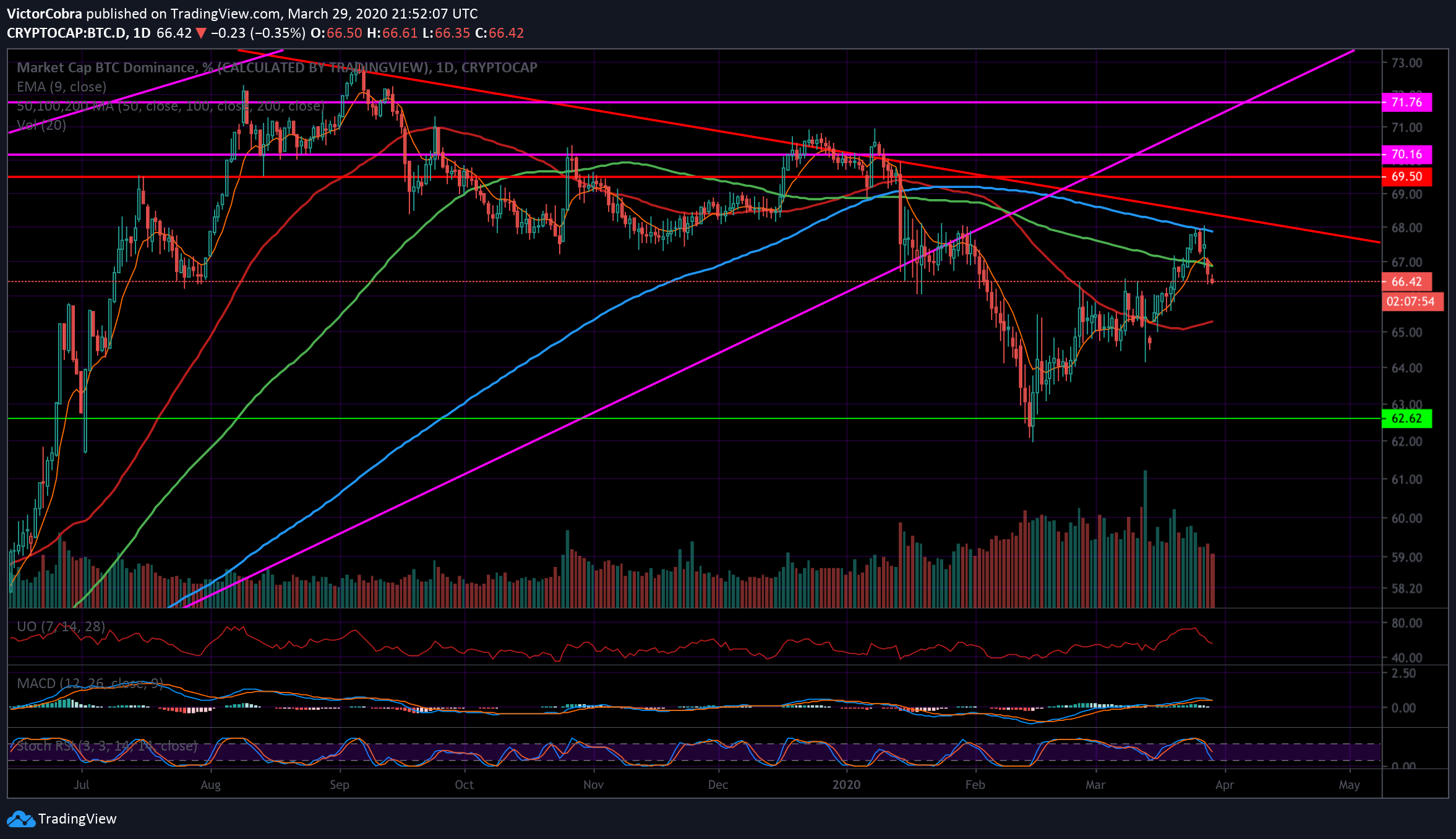Click the Market Cap BTC Dominance title

point(277,67)
